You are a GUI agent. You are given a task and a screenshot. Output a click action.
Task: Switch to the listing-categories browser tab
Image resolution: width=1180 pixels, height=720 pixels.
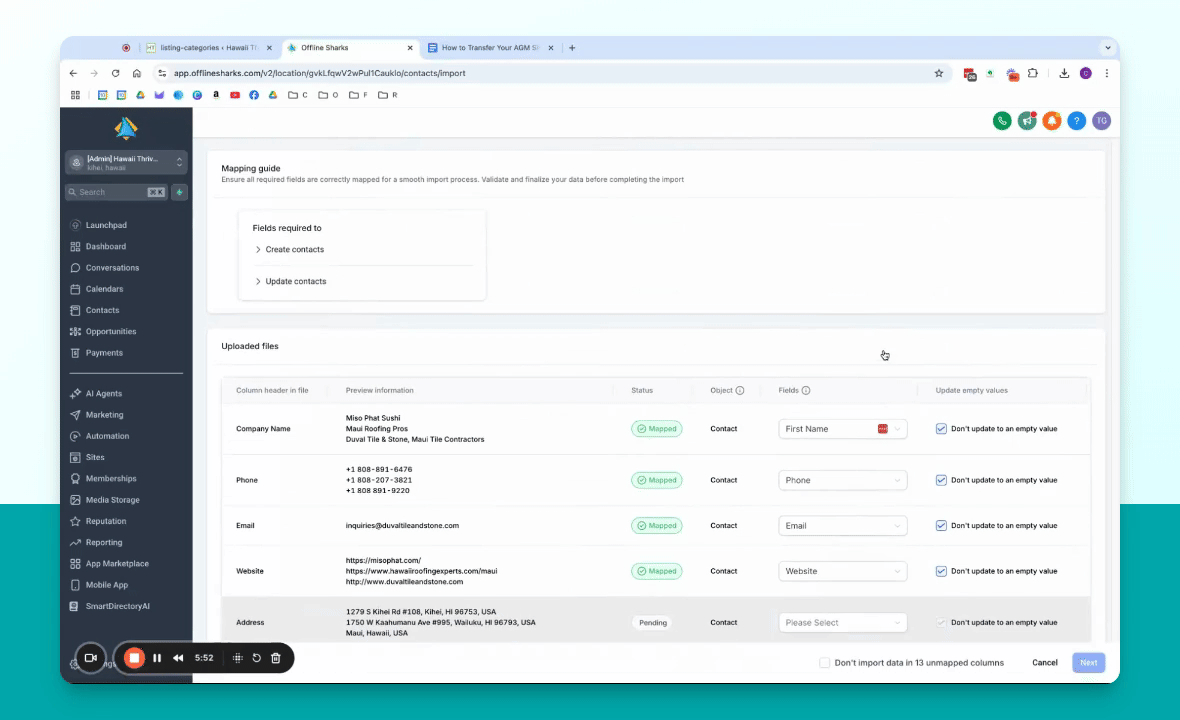point(208,47)
